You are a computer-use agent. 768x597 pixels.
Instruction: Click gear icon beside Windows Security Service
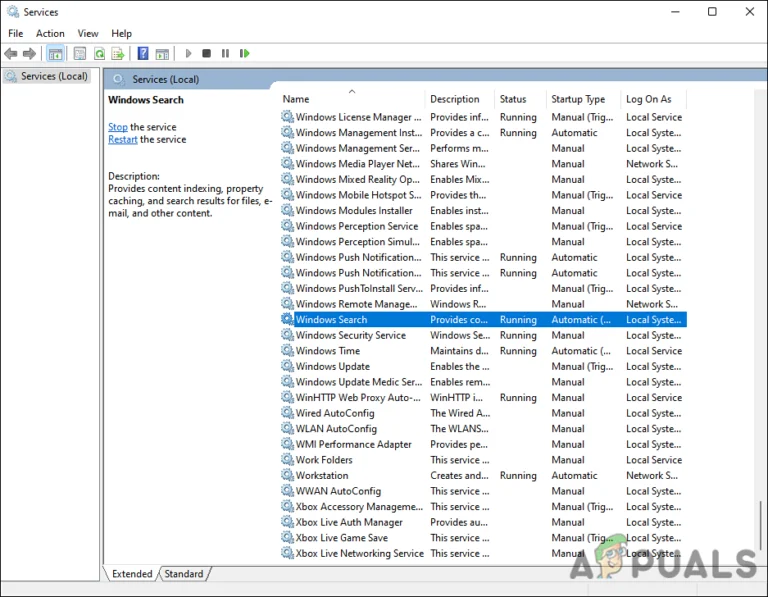tap(287, 335)
